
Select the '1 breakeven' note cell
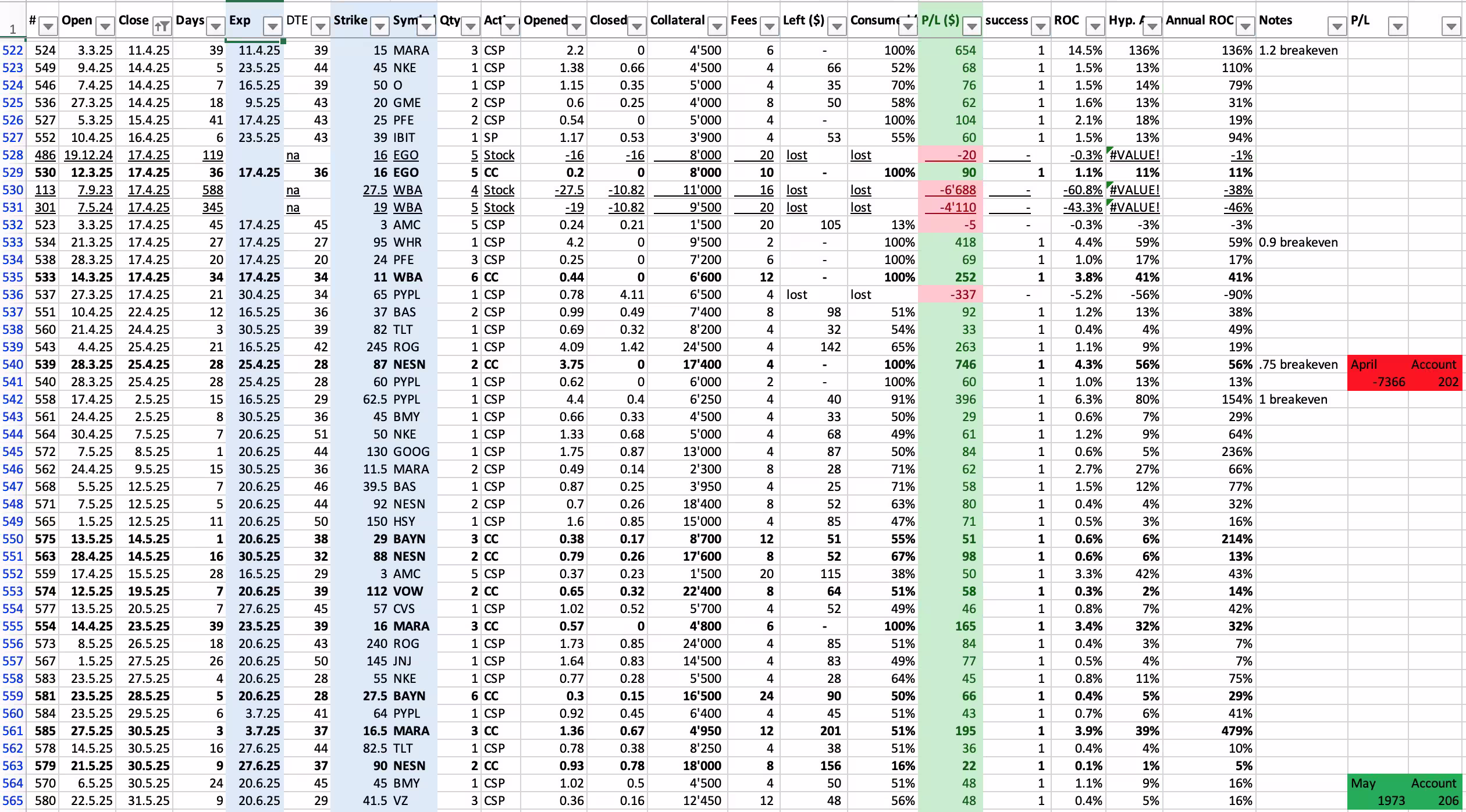tap(1302, 400)
